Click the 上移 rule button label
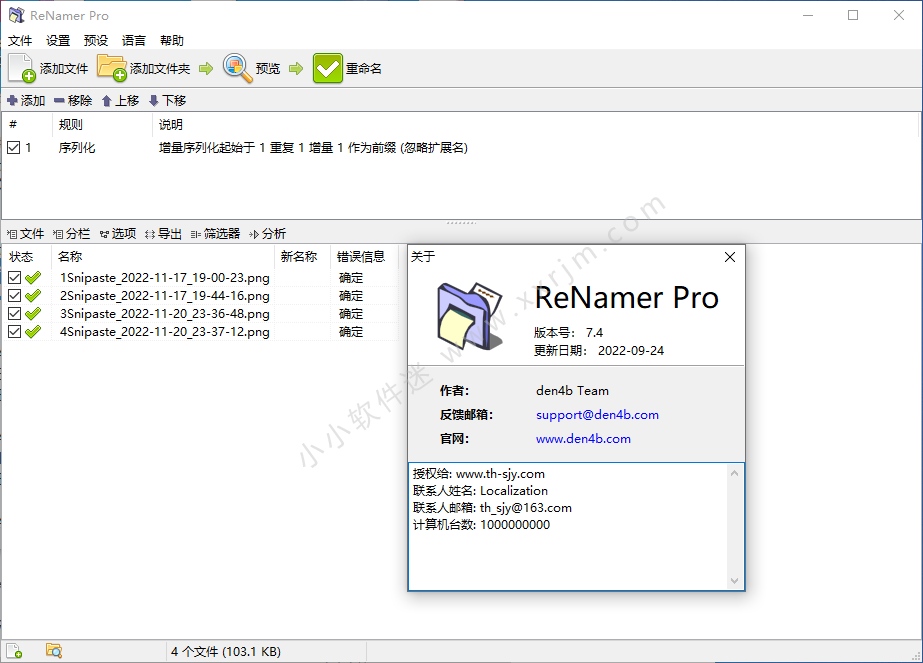Image resolution: width=923 pixels, height=663 pixels. tap(127, 101)
